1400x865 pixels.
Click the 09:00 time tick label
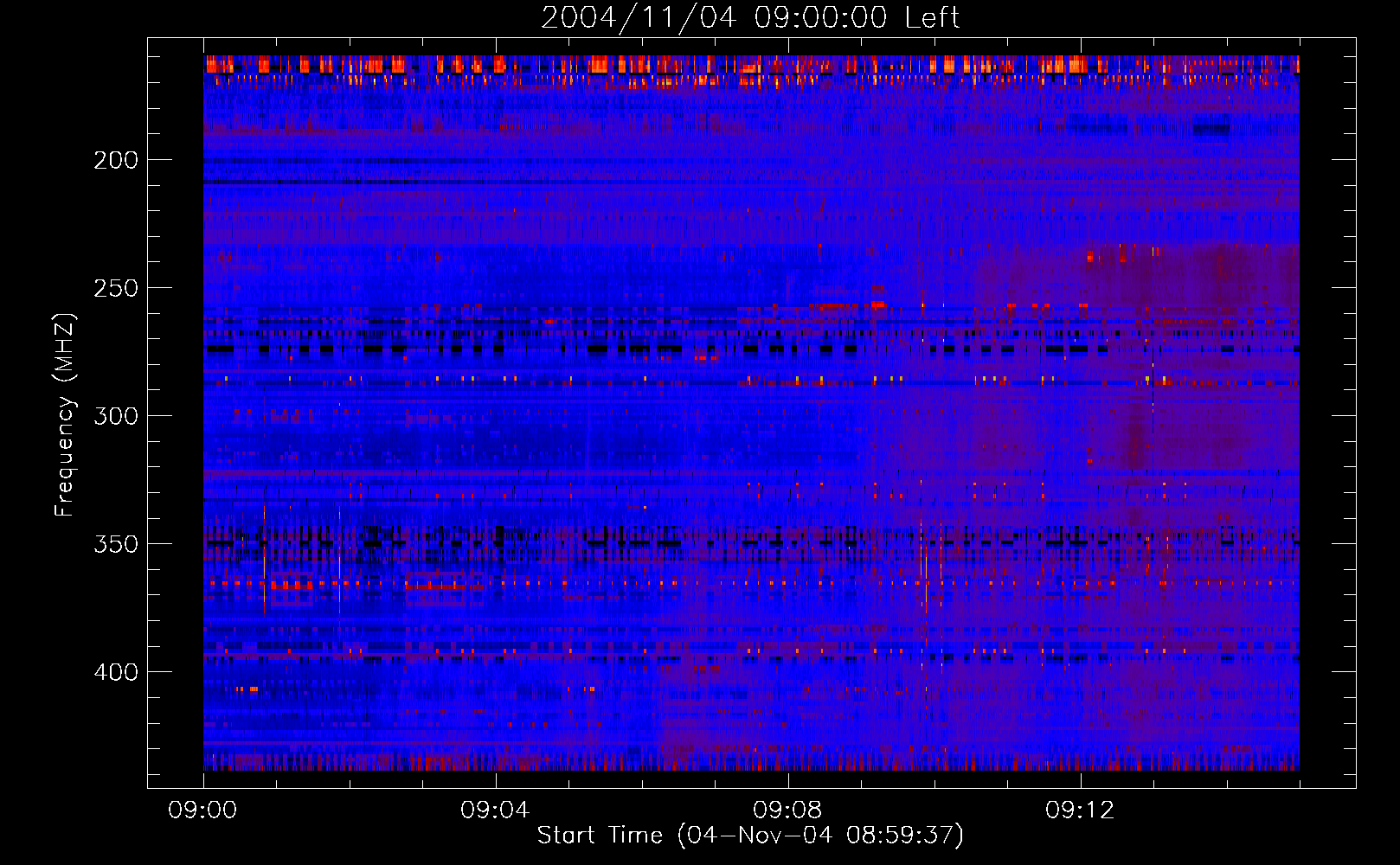202,811
